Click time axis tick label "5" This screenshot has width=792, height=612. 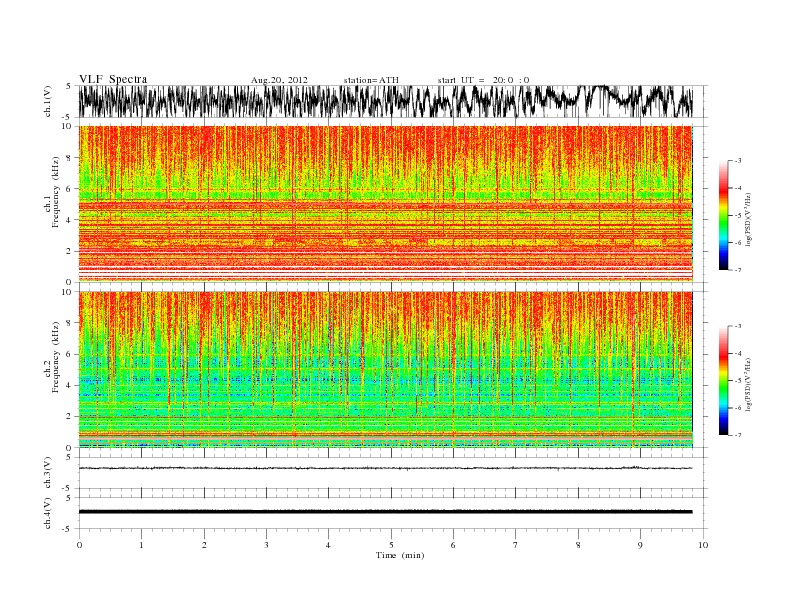tap(391, 545)
